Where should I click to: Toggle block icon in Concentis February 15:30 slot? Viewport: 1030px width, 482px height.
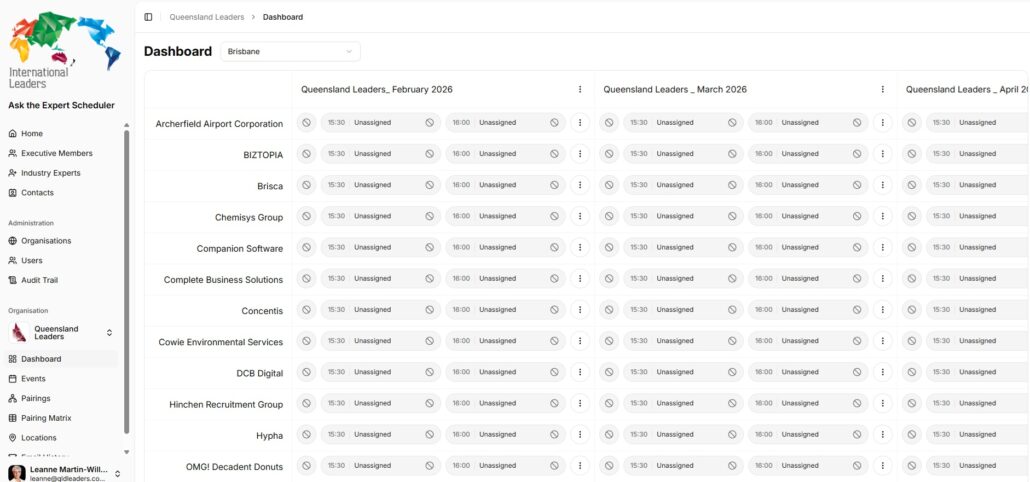click(429, 310)
